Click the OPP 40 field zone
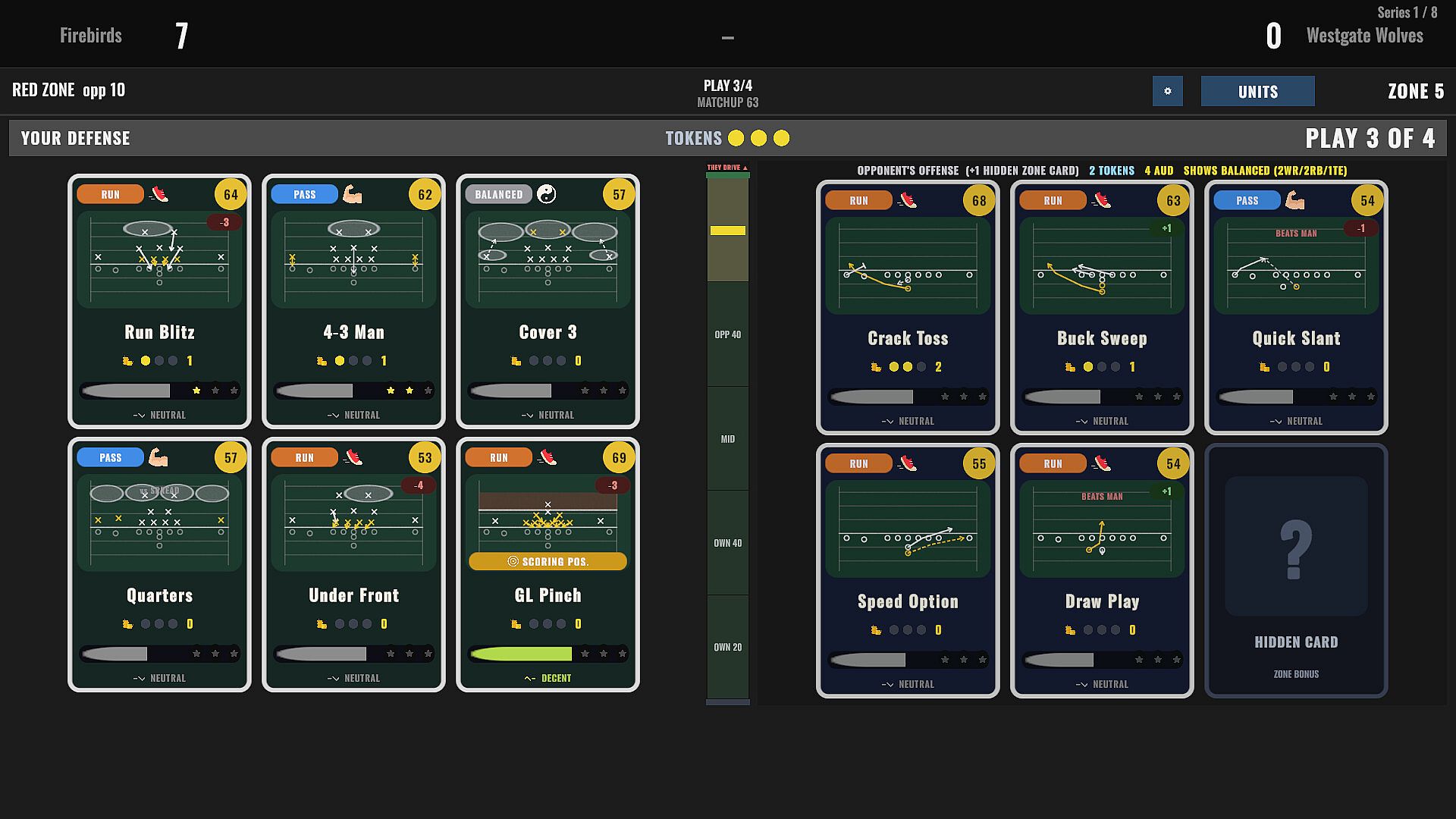This screenshot has height=819, width=1456. coord(727,334)
